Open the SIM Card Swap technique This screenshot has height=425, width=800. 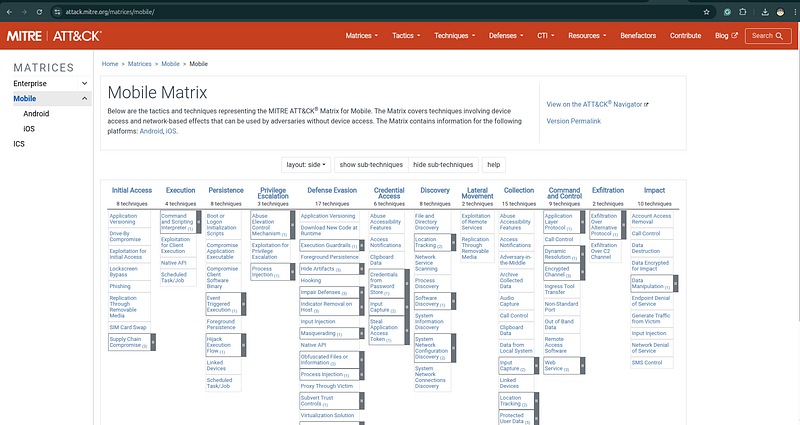pyautogui.click(x=128, y=328)
